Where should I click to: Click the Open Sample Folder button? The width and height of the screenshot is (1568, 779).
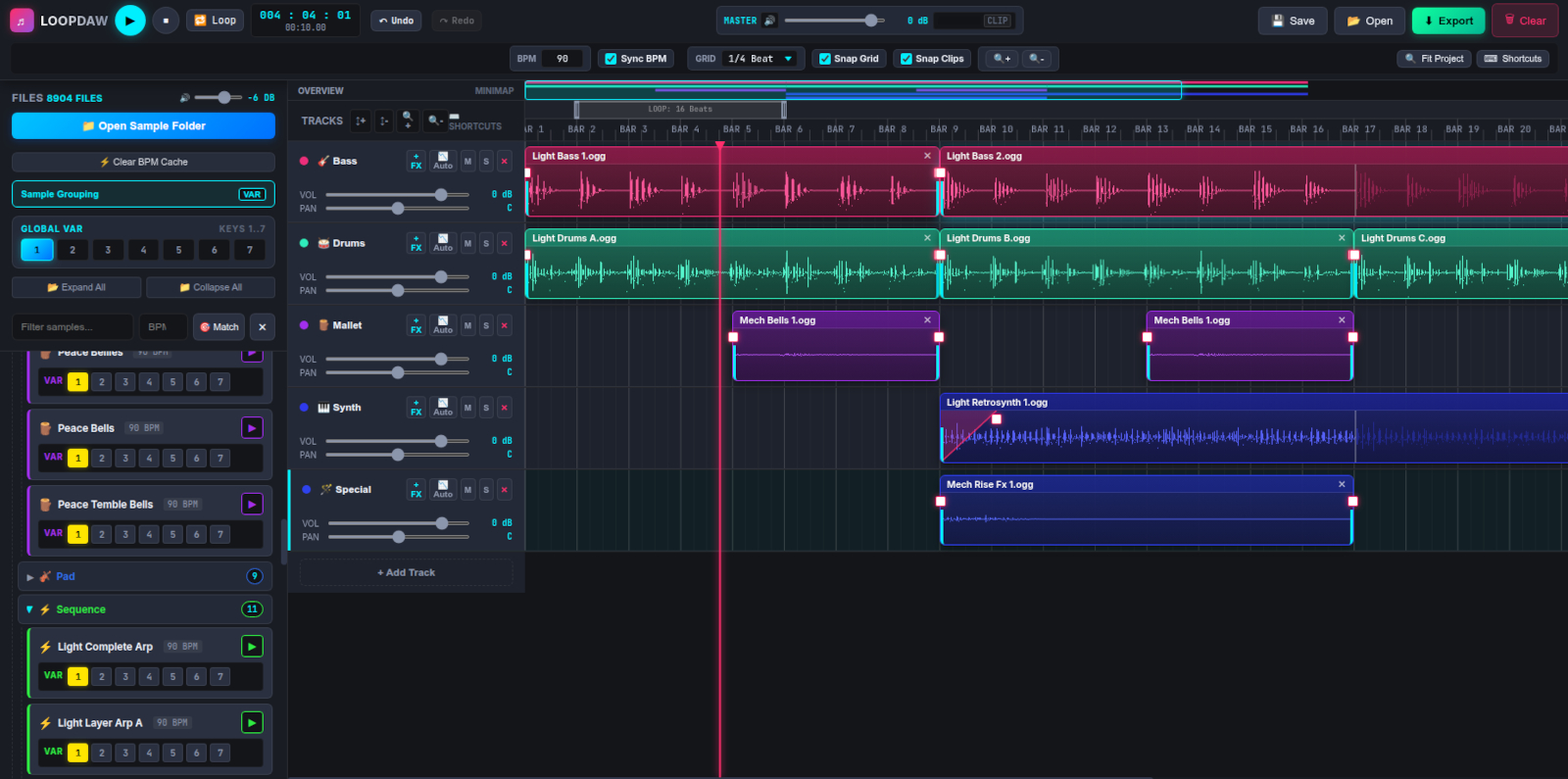[x=143, y=126]
